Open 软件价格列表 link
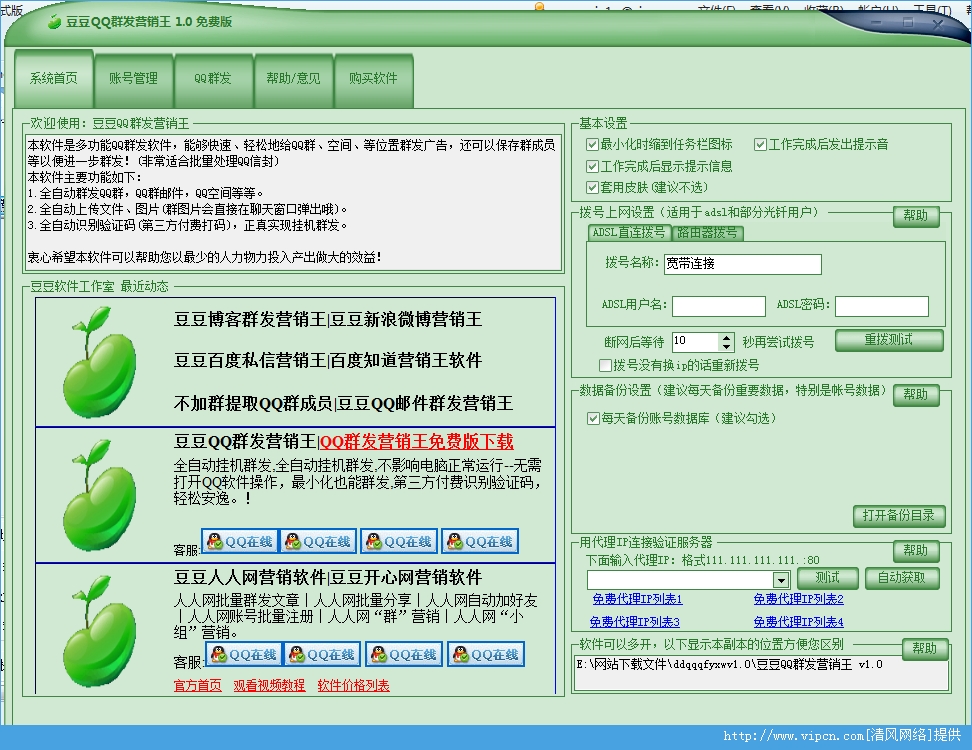 click(x=353, y=686)
